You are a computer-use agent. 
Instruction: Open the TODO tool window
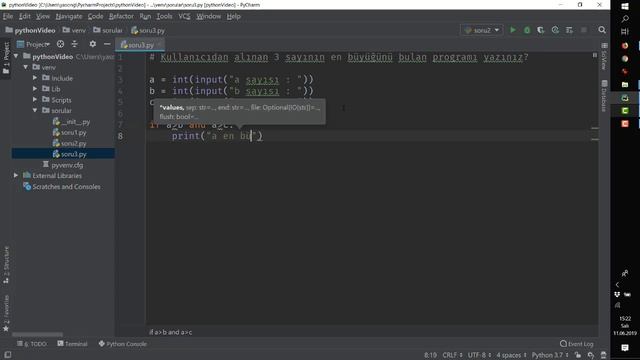click(x=31, y=344)
